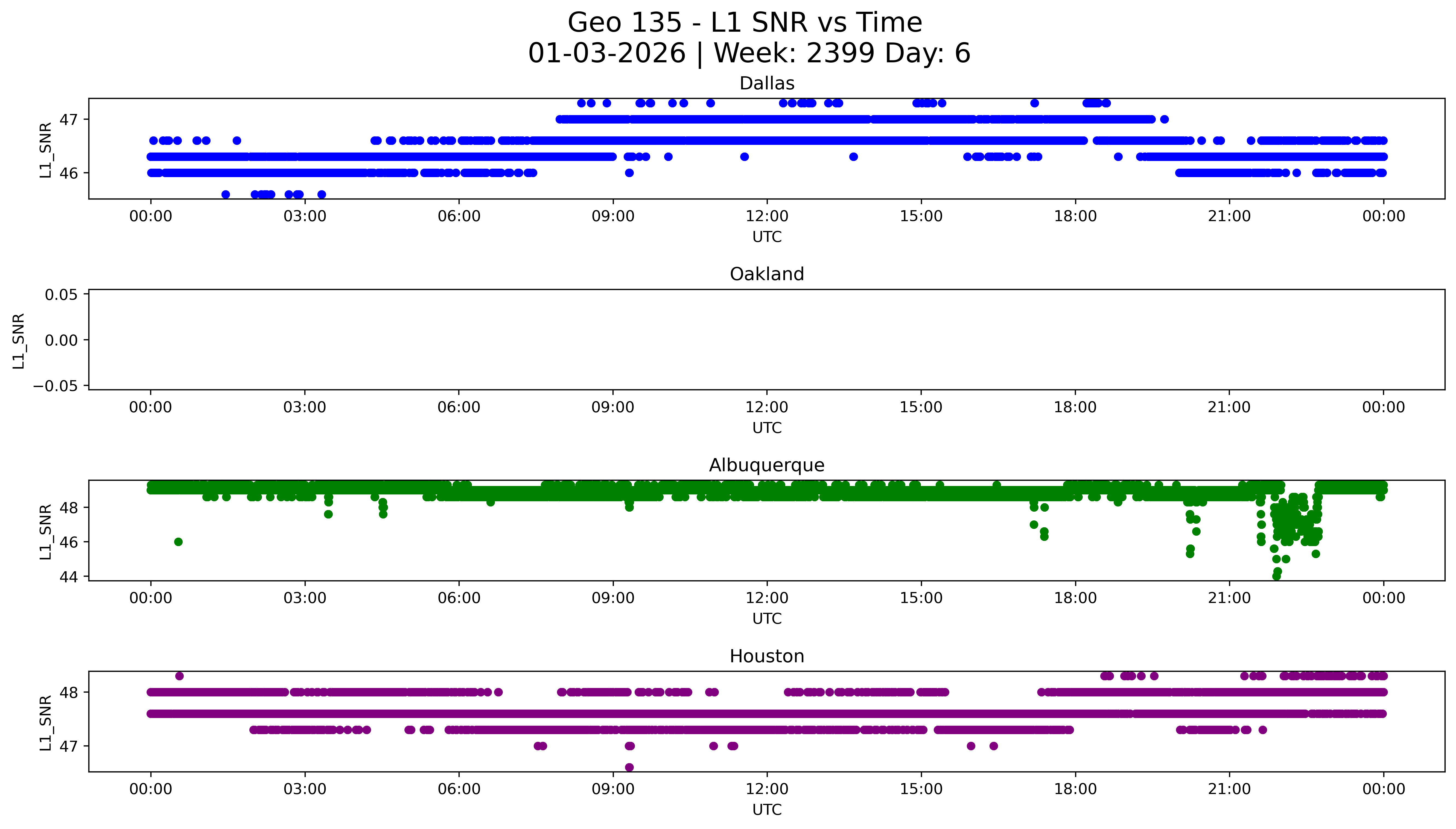Click the lowest green point at 44 in Albuquerque
Viewport: 1456px width, 829px height.
(1276, 576)
